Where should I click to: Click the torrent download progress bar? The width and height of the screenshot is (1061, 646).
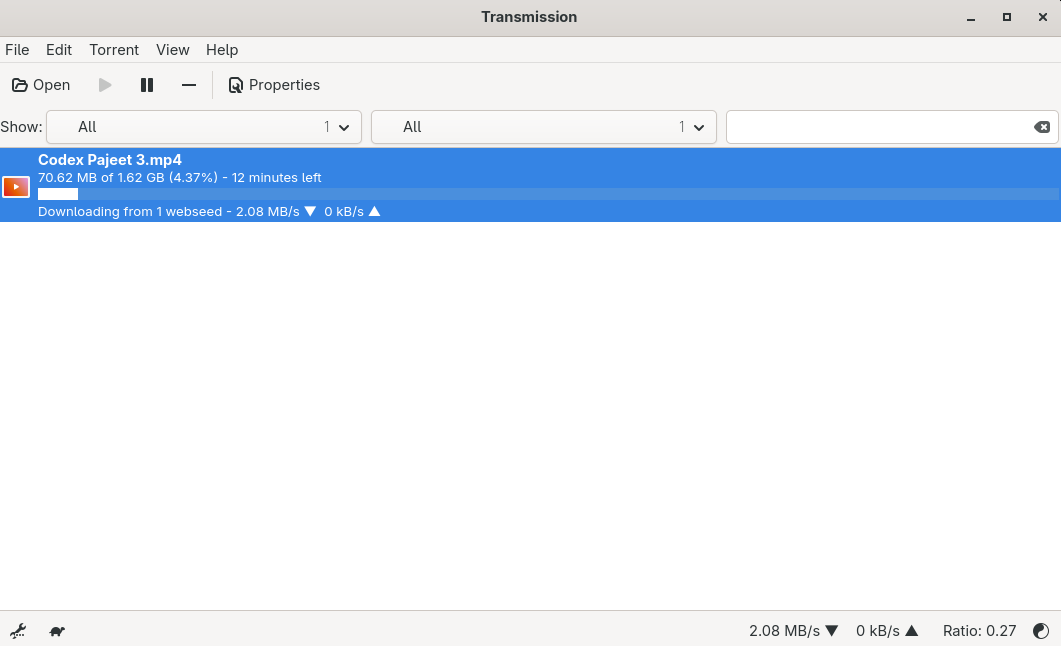tap(548, 194)
